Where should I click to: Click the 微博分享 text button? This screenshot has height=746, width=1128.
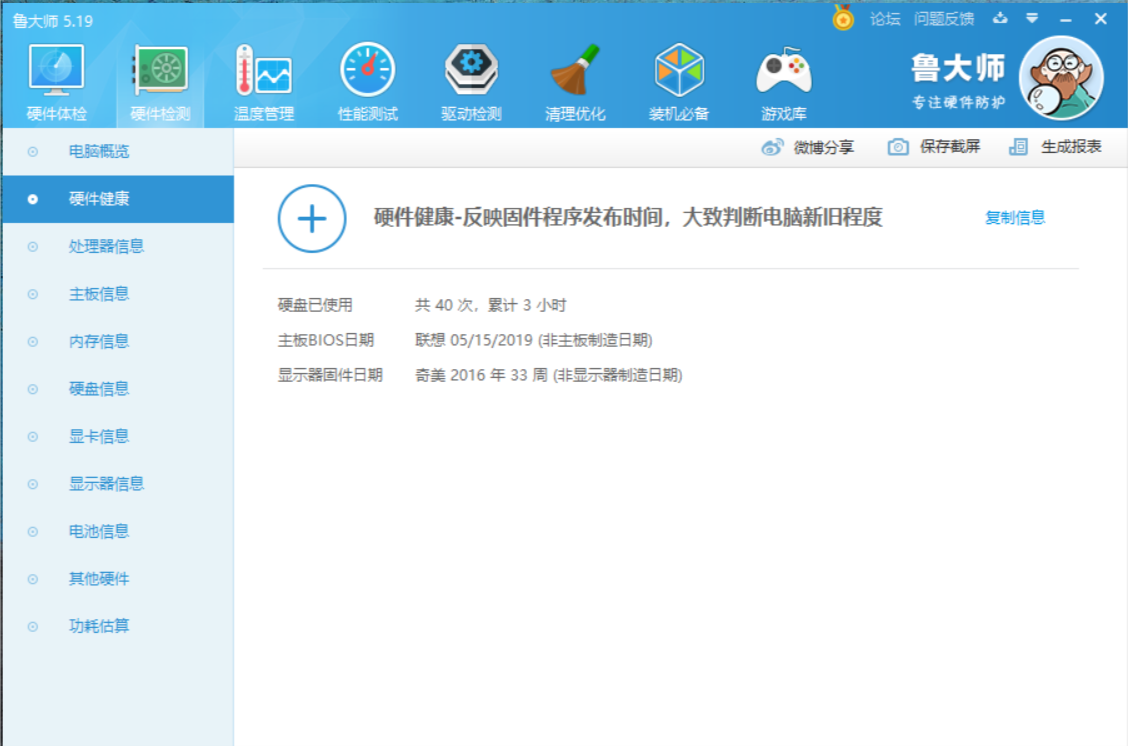(x=823, y=147)
